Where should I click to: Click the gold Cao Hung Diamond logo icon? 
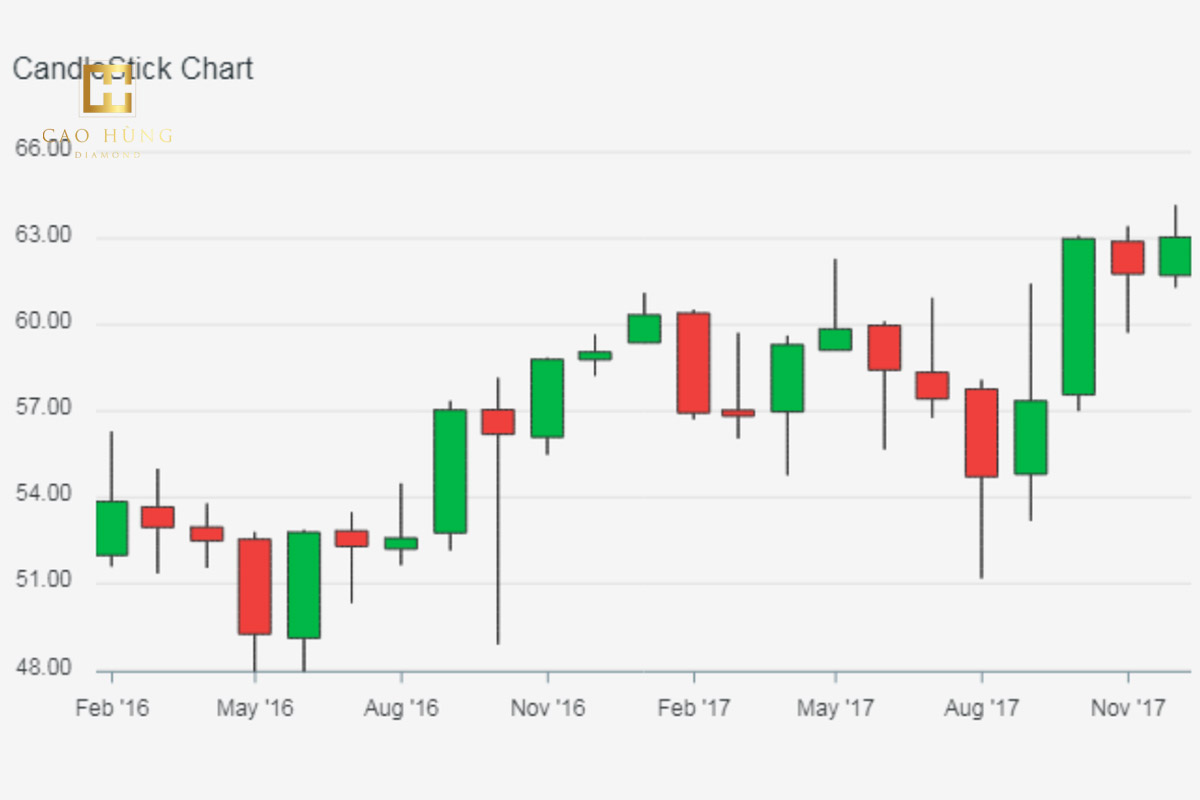[x=108, y=90]
